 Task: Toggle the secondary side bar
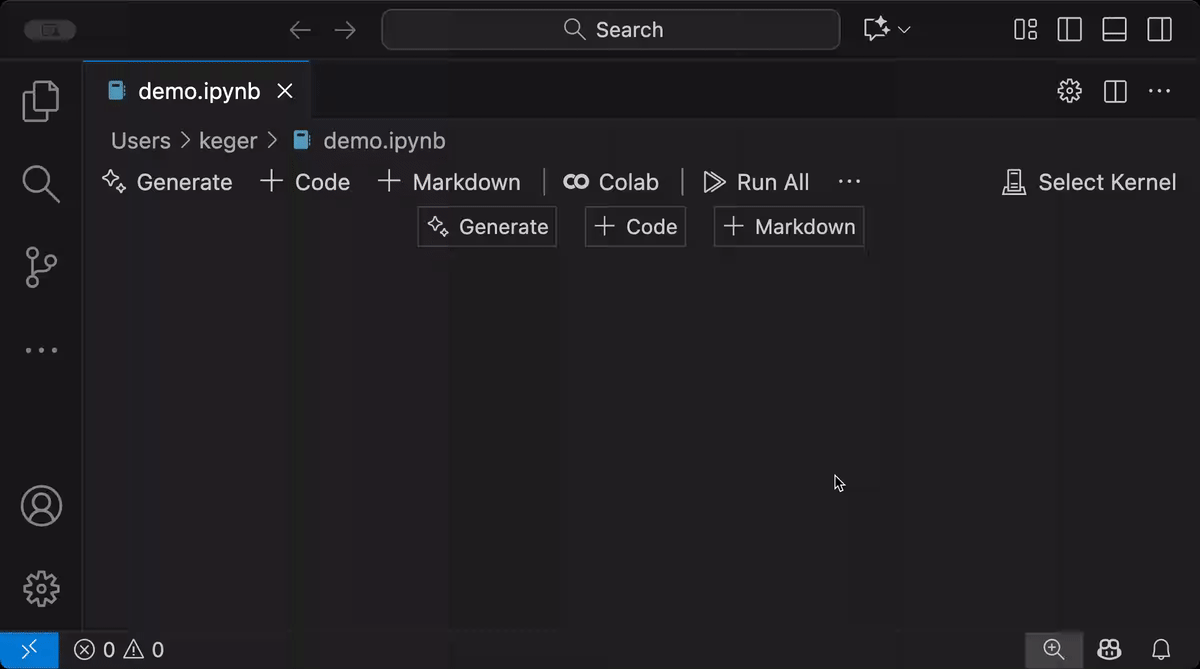(1160, 30)
